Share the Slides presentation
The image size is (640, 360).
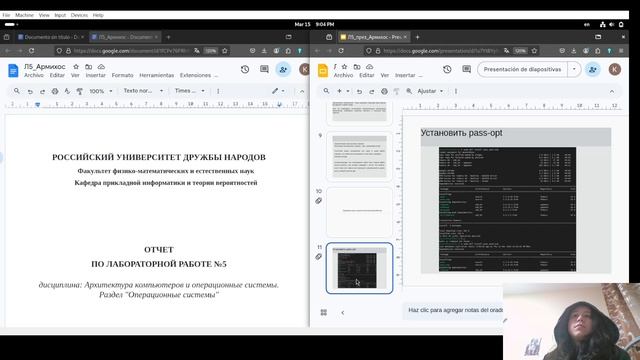coord(593,69)
